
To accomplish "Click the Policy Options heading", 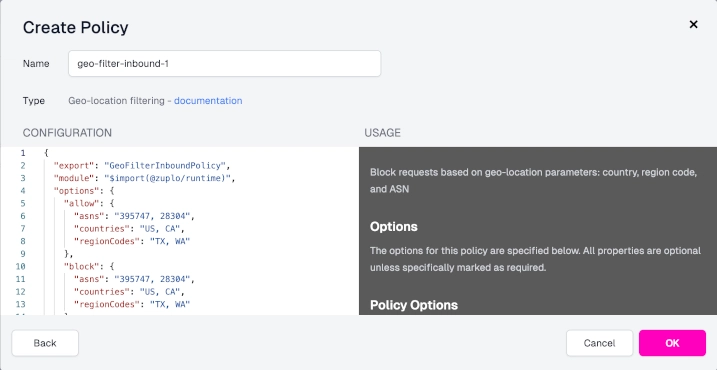I will [414, 305].
